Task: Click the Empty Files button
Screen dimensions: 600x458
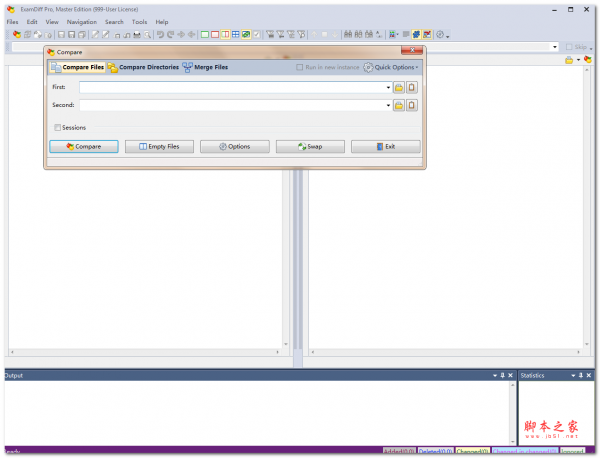Action: pos(158,147)
